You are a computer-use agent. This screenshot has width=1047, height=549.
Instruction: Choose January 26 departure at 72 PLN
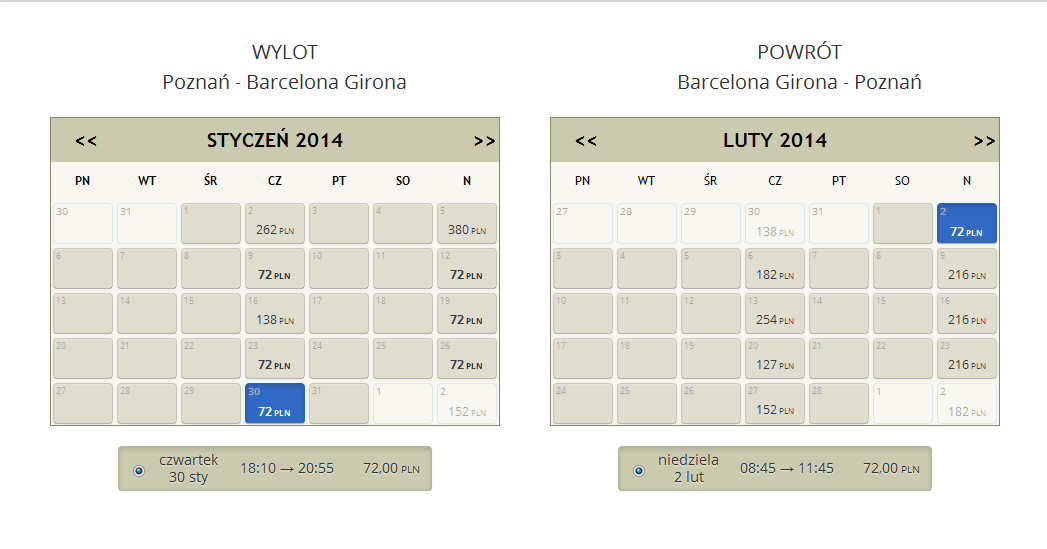pos(467,358)
